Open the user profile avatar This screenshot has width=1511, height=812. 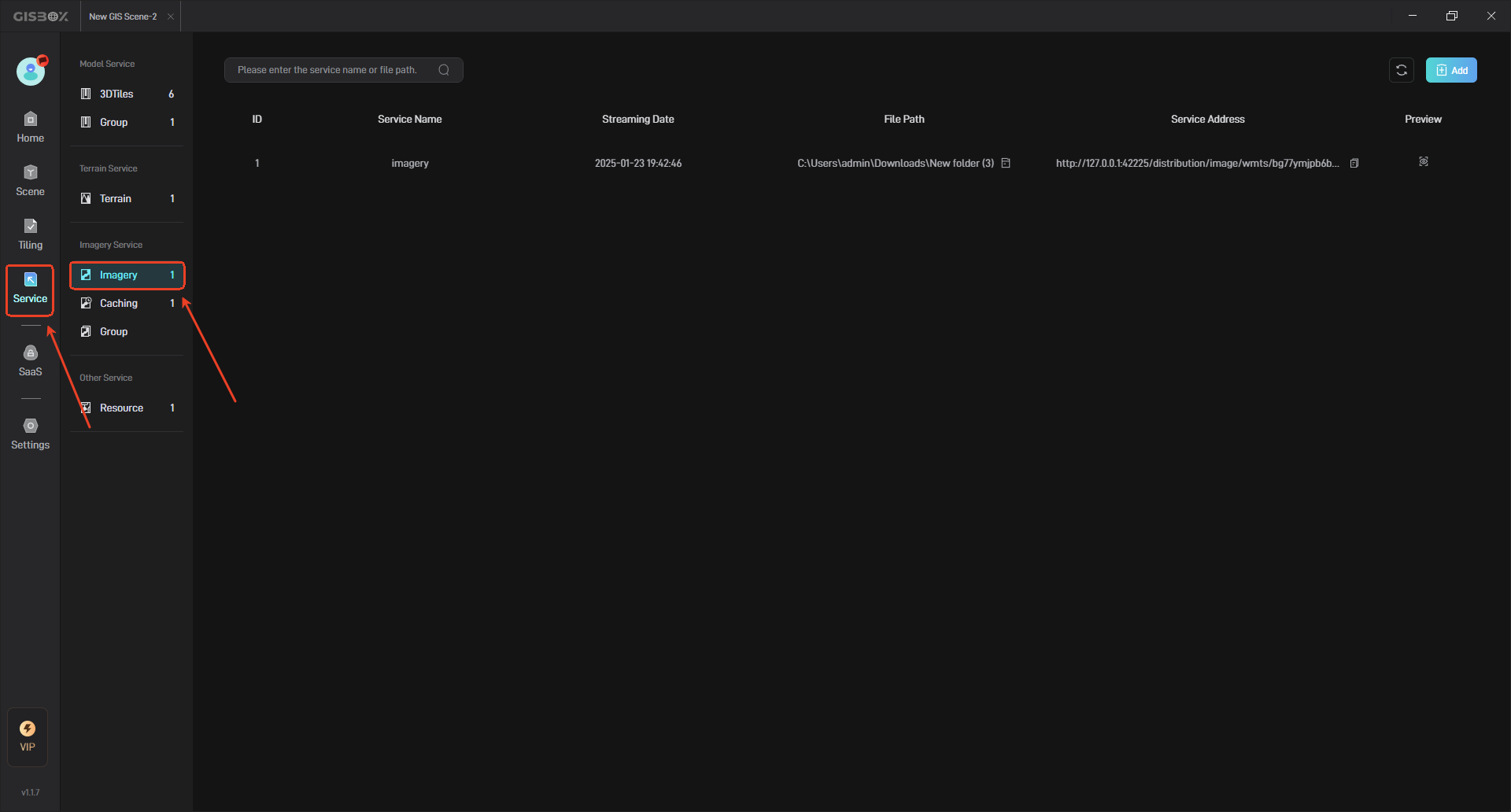pos(31,71)
